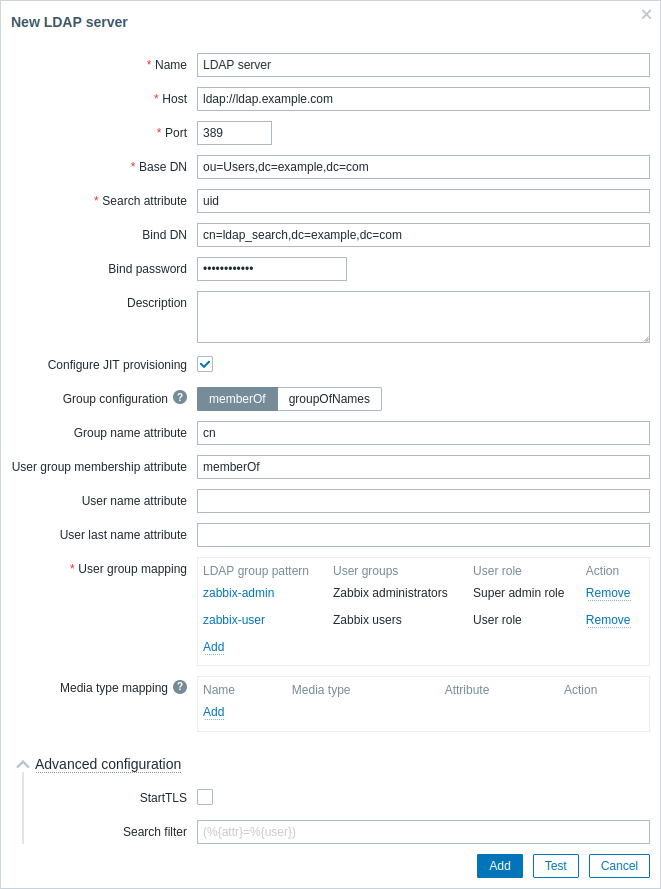Toggle the Advanced configuration section label
Image resolution: width=661 pixels, height=889 pixels.
(108, 764)
